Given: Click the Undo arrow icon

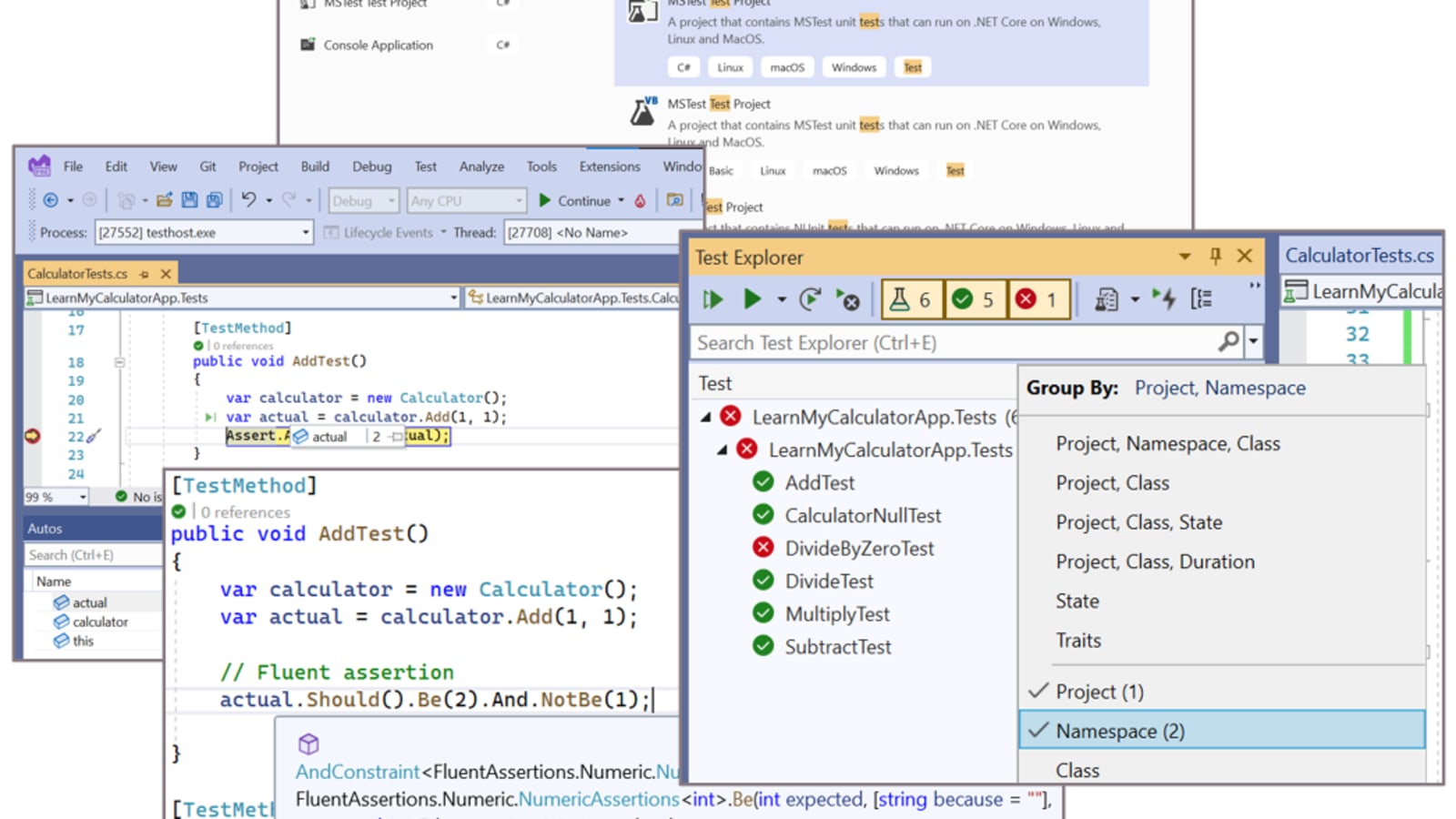Looking at the screenshot, I should coord(248,200).
